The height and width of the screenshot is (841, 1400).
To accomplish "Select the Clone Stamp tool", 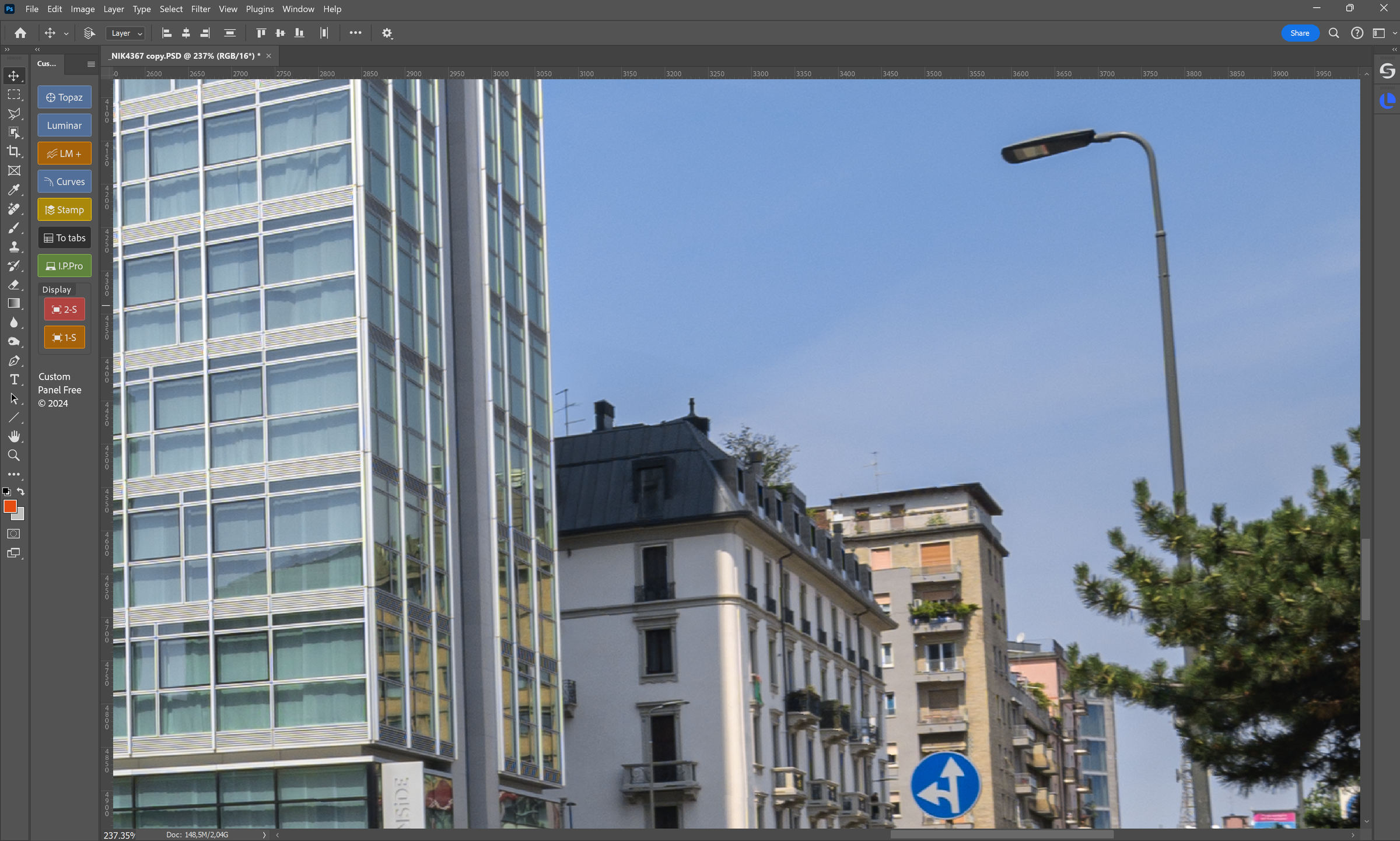I will point(15,247).
